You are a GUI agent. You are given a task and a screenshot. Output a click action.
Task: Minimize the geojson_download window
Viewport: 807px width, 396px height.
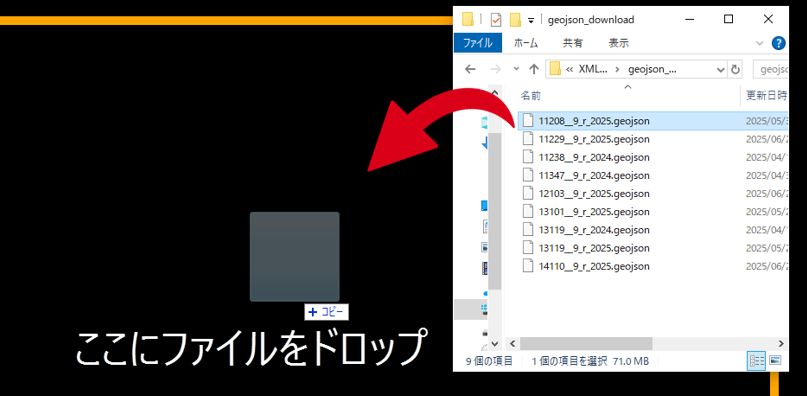[689, 20]
